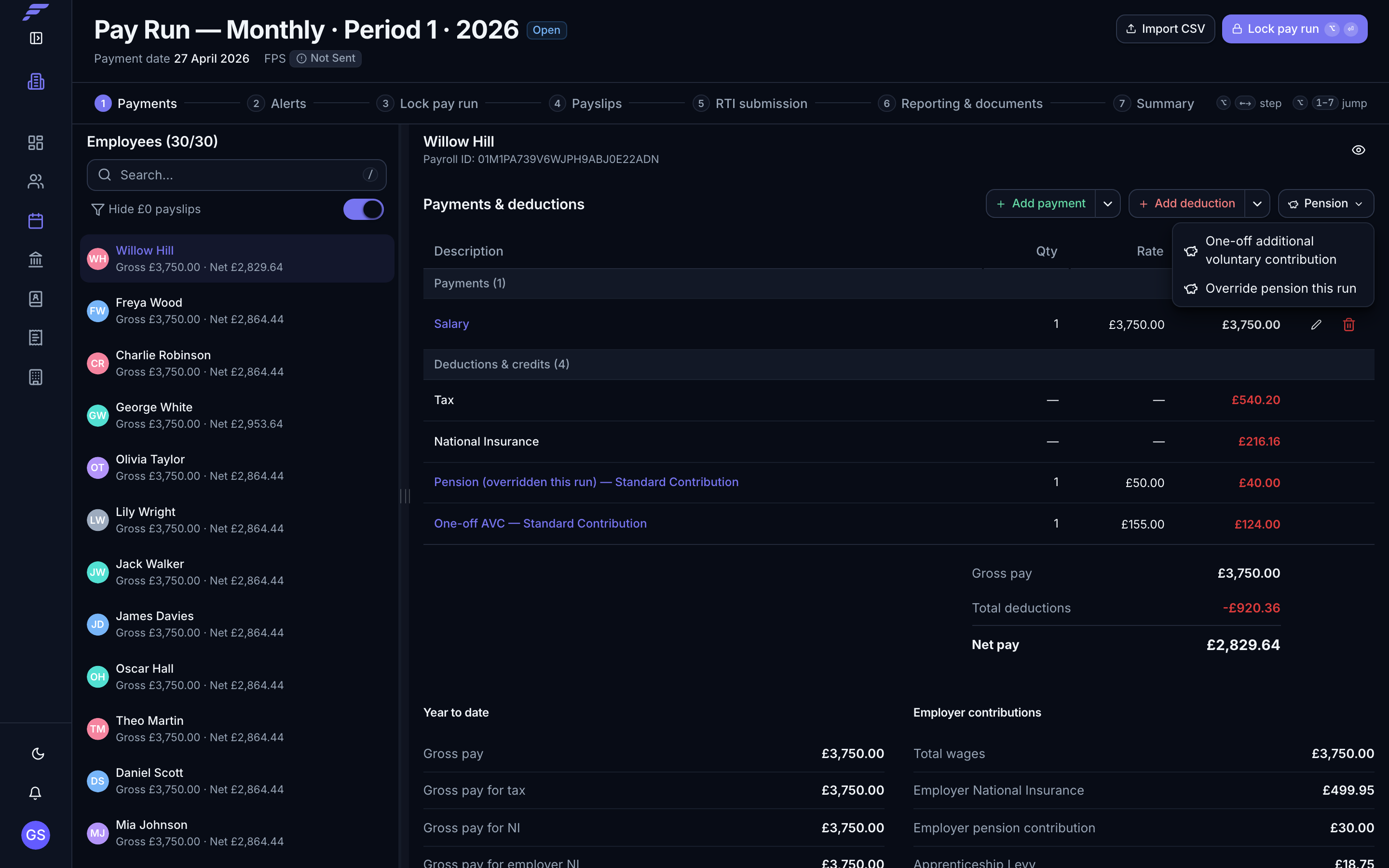
Task: Open the employees people icon in sidebar
Action: tap(36, 181)
